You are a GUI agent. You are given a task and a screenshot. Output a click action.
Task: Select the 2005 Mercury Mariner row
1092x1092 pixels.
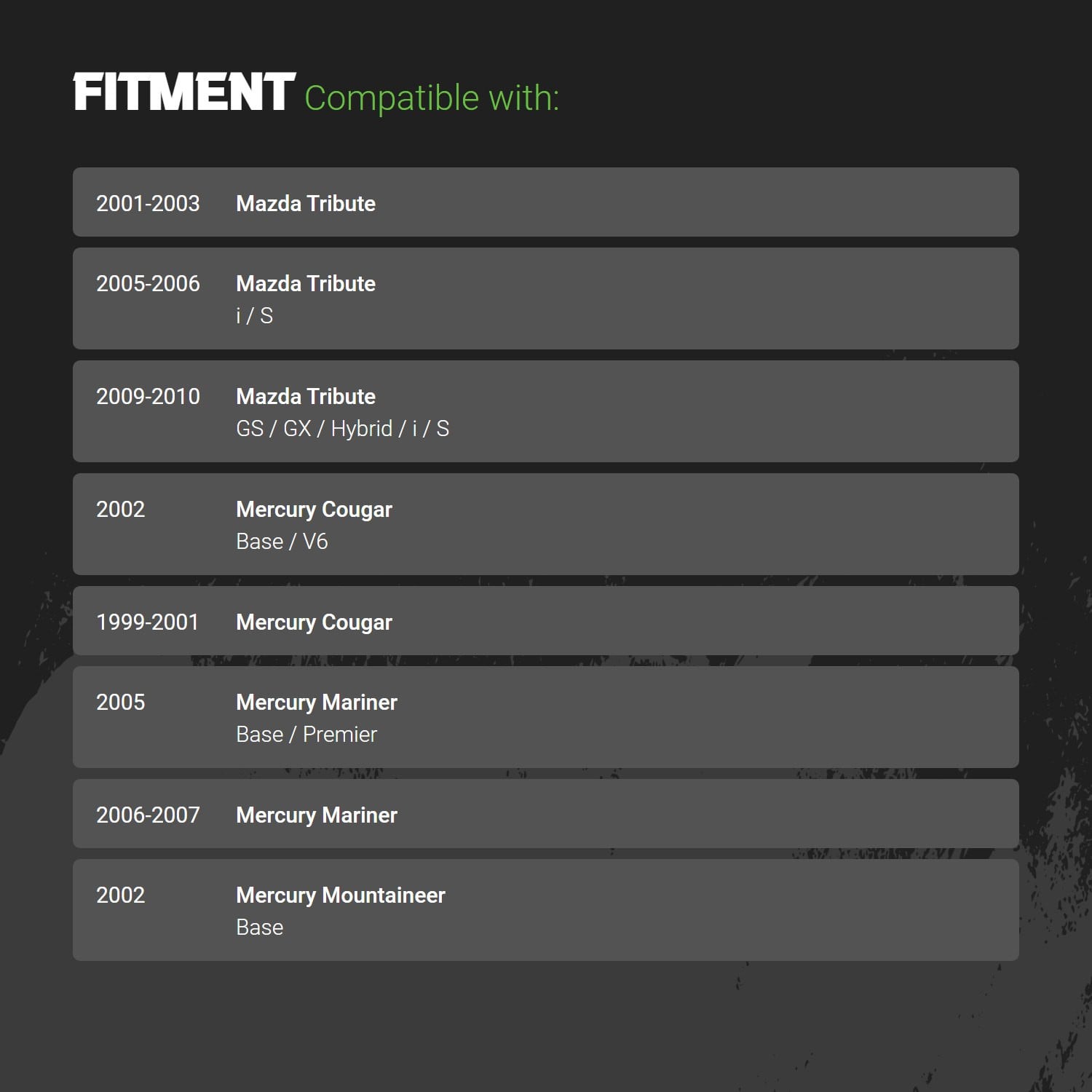pyautogui.click(x=546, y=717)
